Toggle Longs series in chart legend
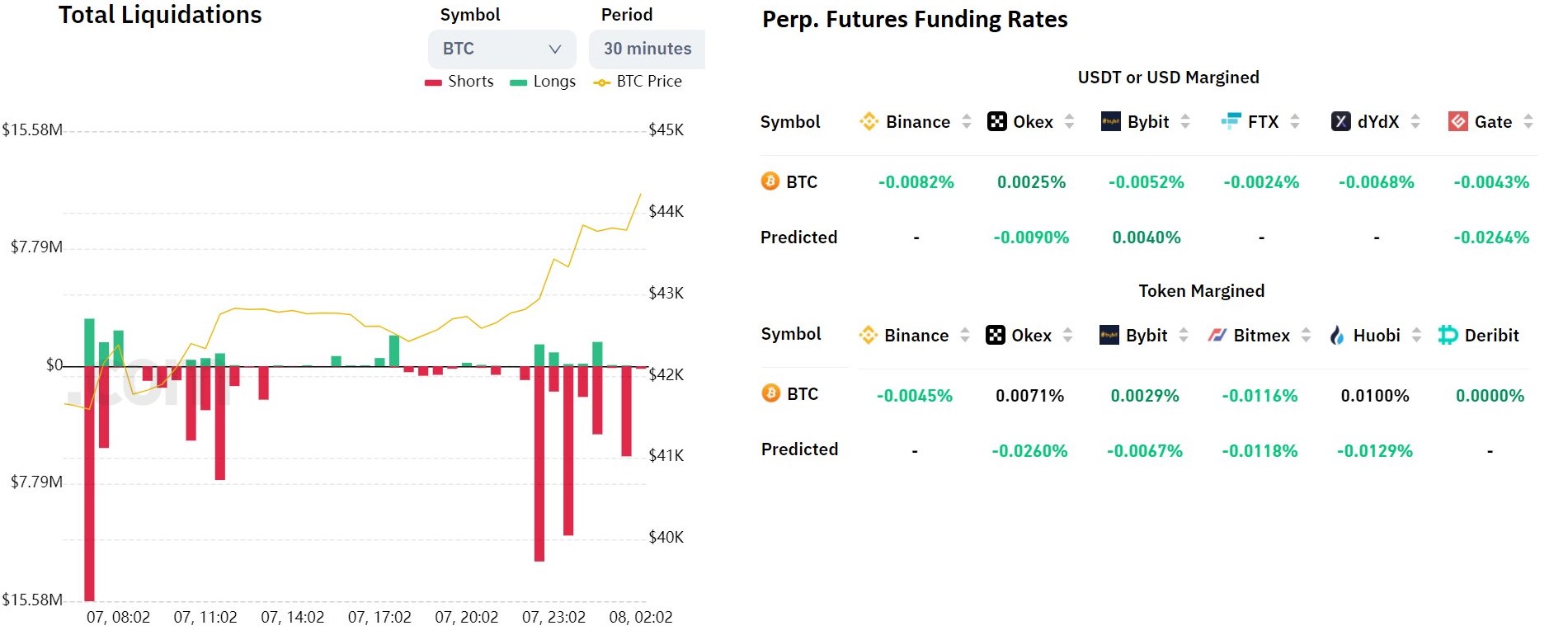Image resolution: width=1568 pixels, height=635 pixels. tap(544, 82)
